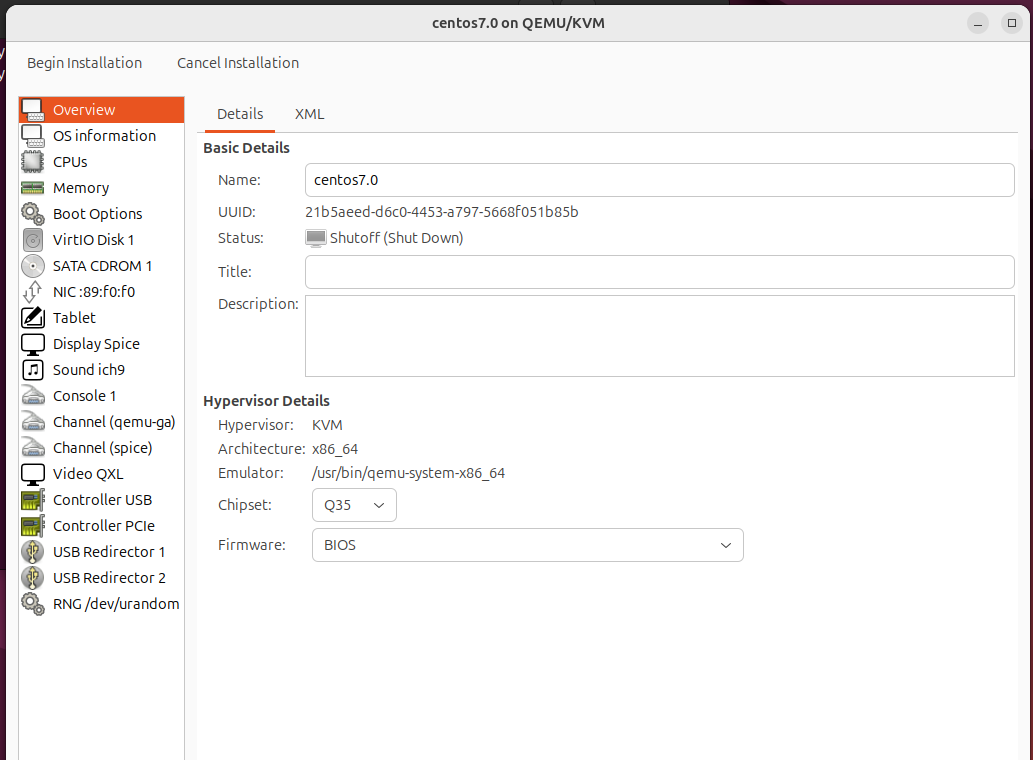Click the SATA CDROM 1 disc icon
This screenshot has height=760, width=1033.
(x=32, y=266)
